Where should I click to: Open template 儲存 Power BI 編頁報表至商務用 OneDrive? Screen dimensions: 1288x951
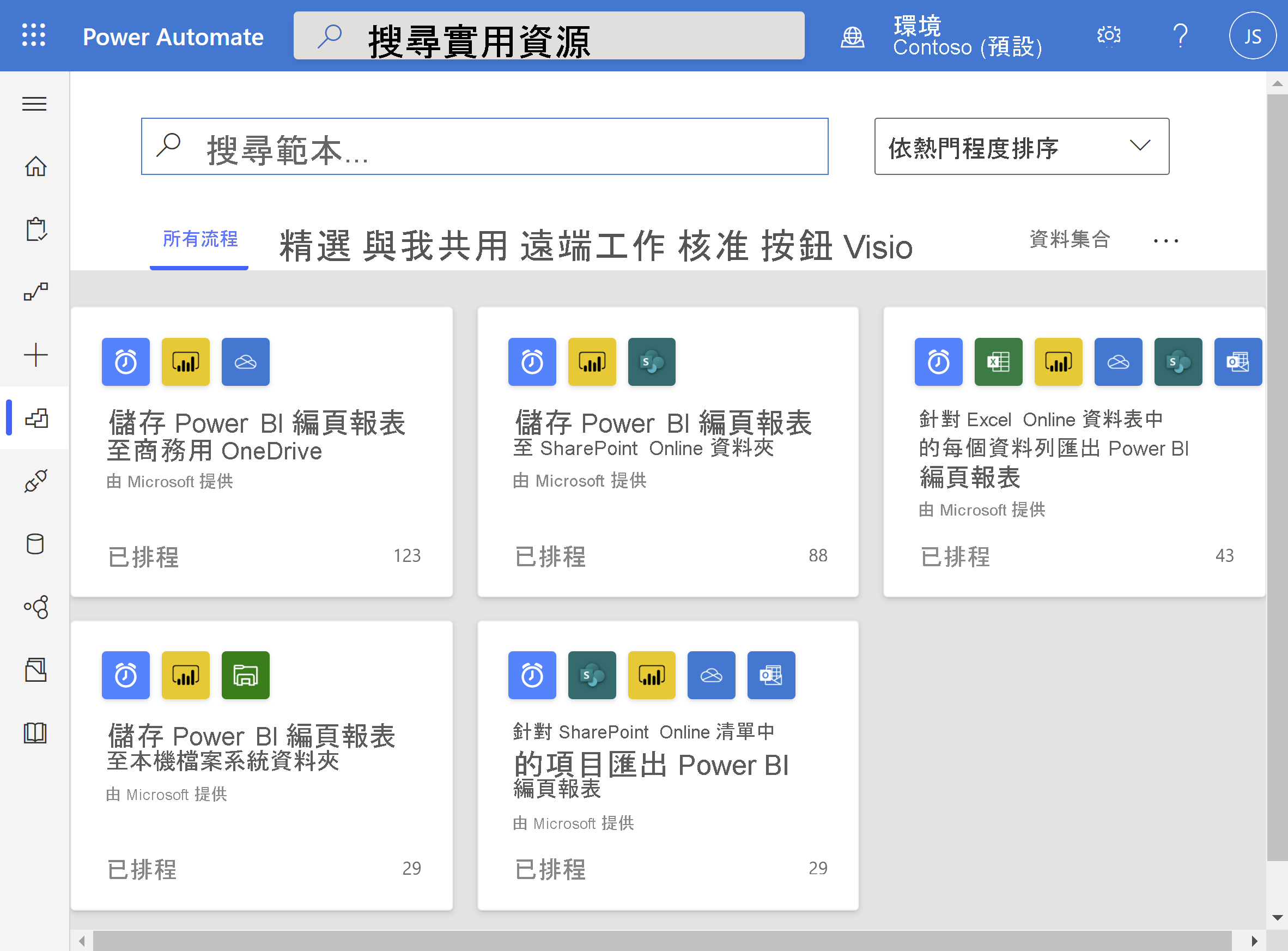[262, 452]
